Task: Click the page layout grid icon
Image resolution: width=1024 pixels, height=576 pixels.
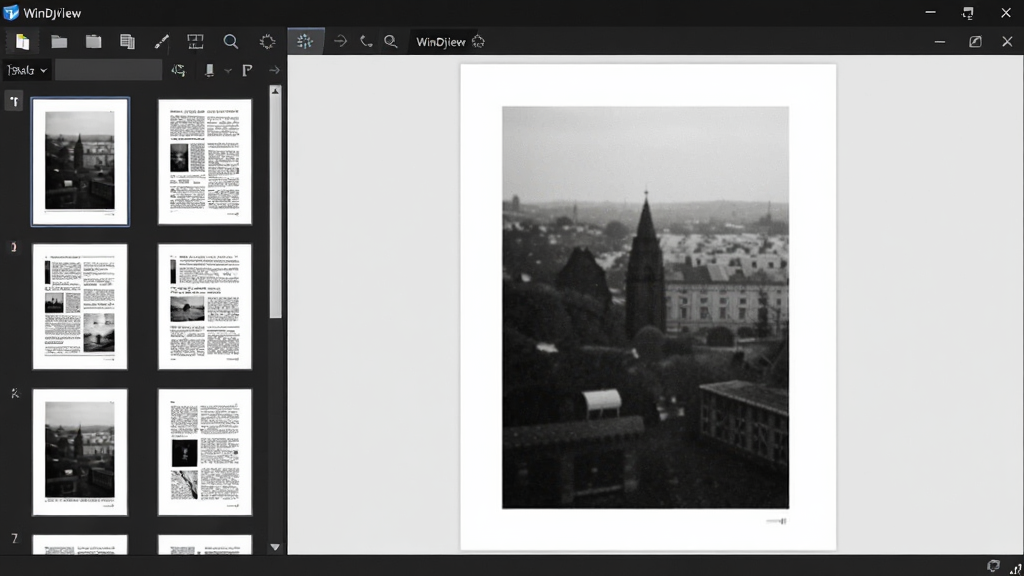Action: (x=195, y=42)
